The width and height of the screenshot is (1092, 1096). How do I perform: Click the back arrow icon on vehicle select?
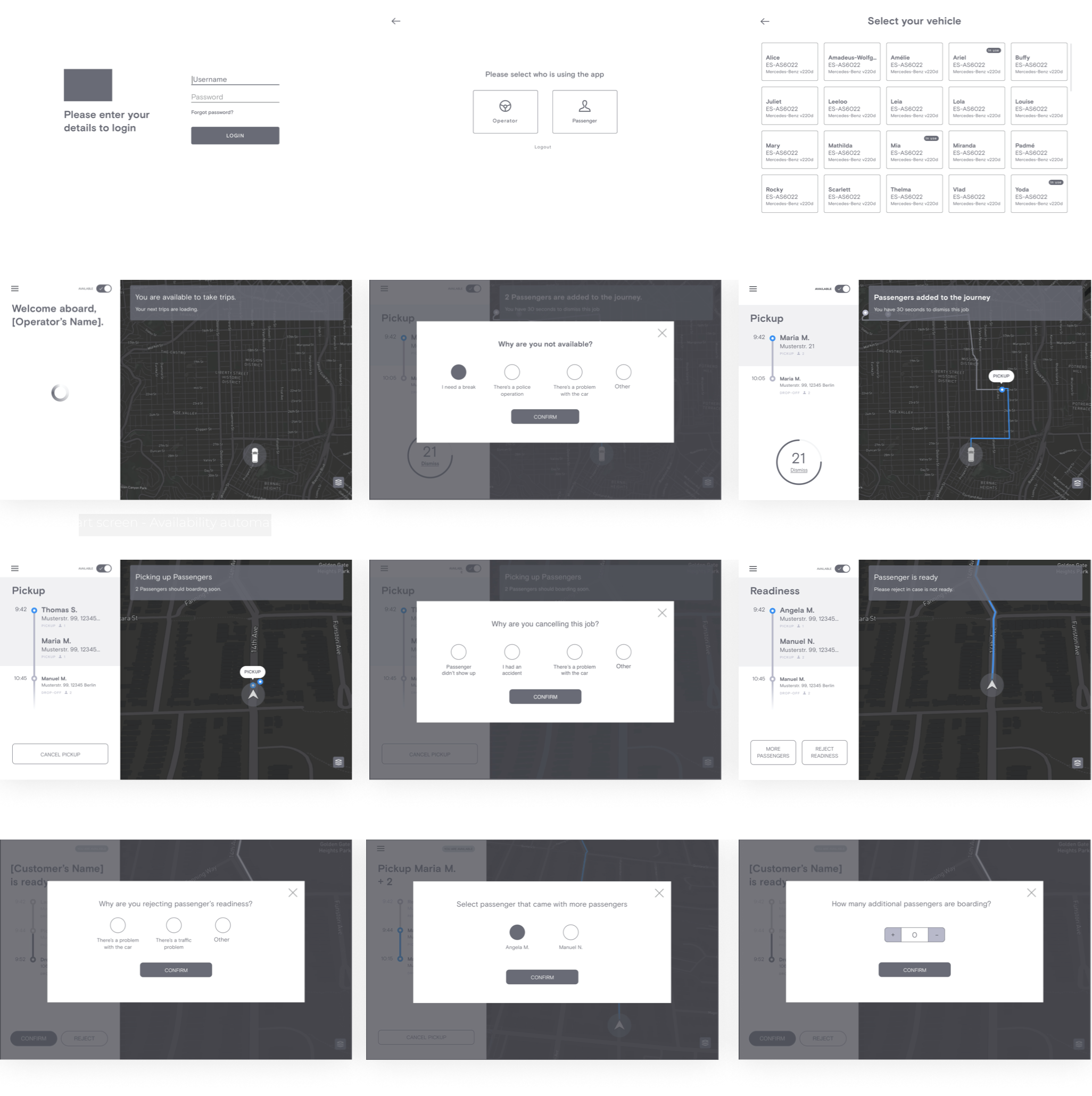click(x=765, y=21)
